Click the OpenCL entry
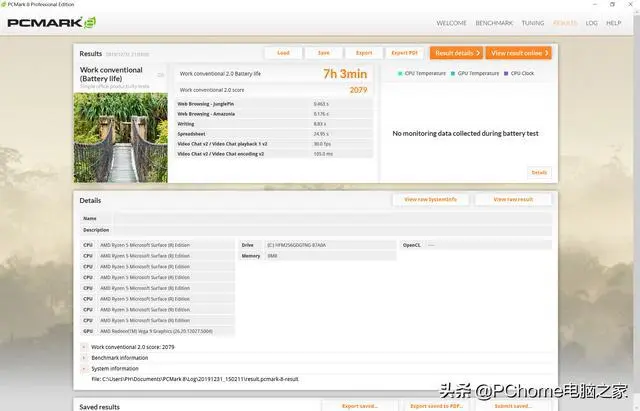The image size is (640, 411). pyautogui.click(x=476, y=245)
